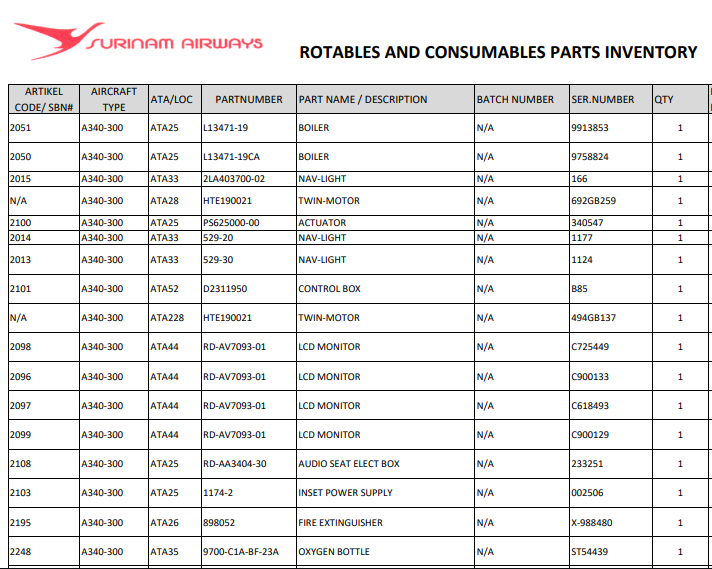Click the ACTUATOR description cell
Viewport: 712px width, 569px height.
point(322,223)
